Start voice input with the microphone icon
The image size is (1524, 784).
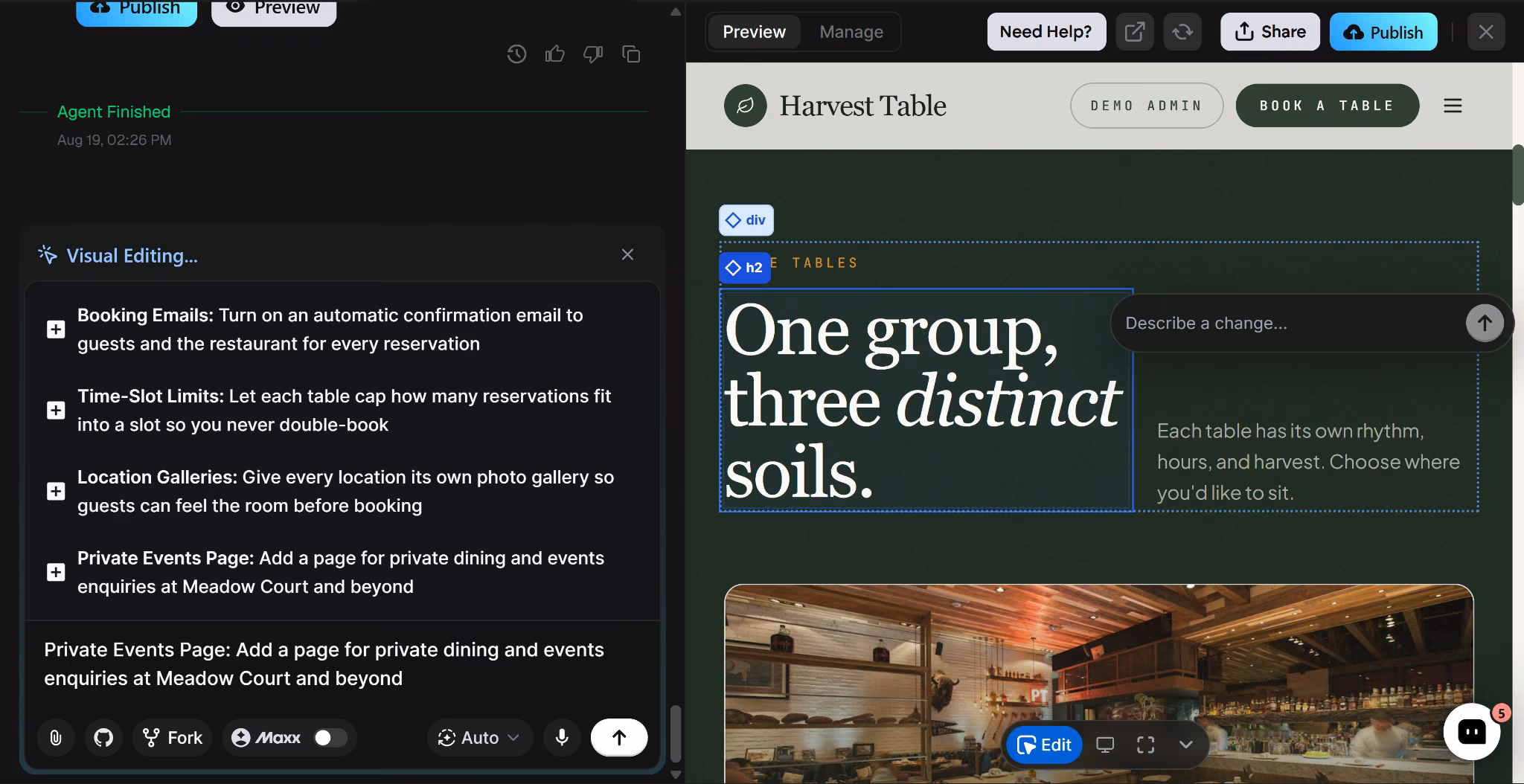tap(562, 737)
